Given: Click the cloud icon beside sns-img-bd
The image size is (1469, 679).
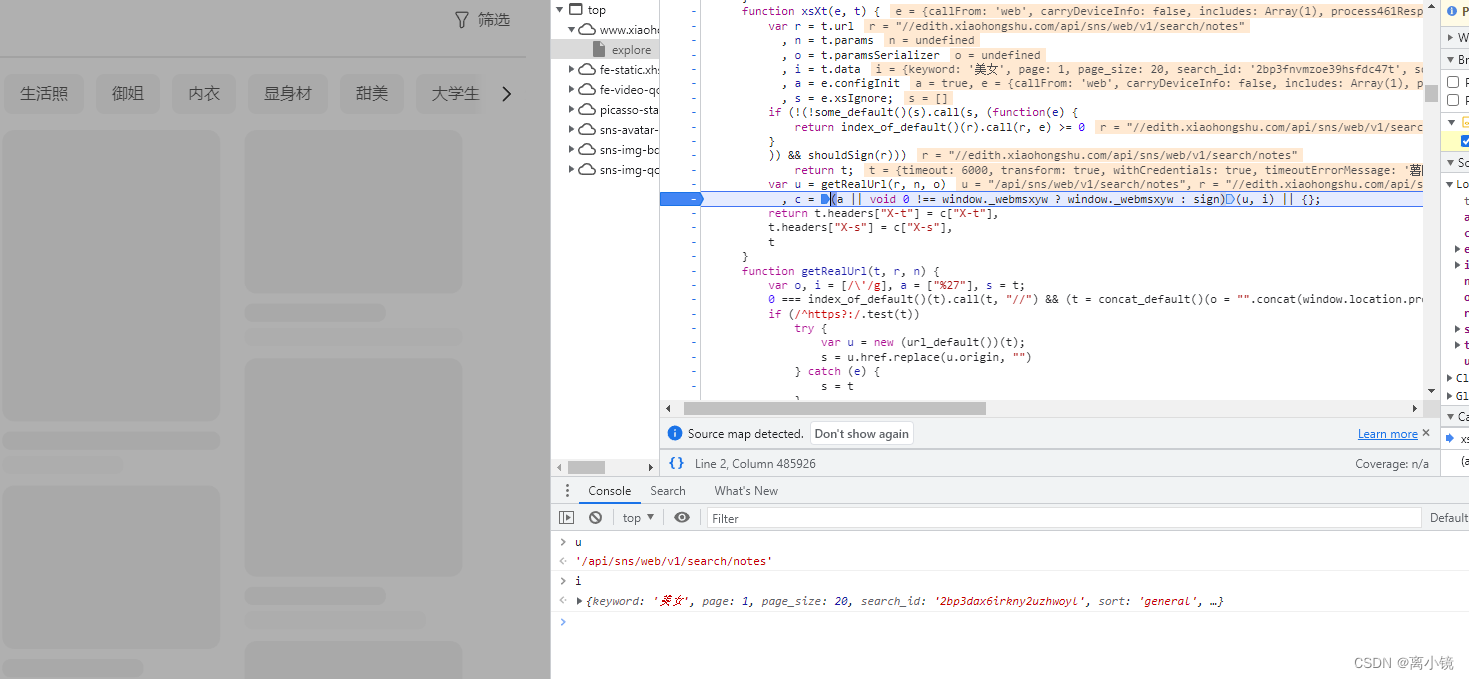Looking at the screenshot, I should pyautogui.click(x=587, y=149).
